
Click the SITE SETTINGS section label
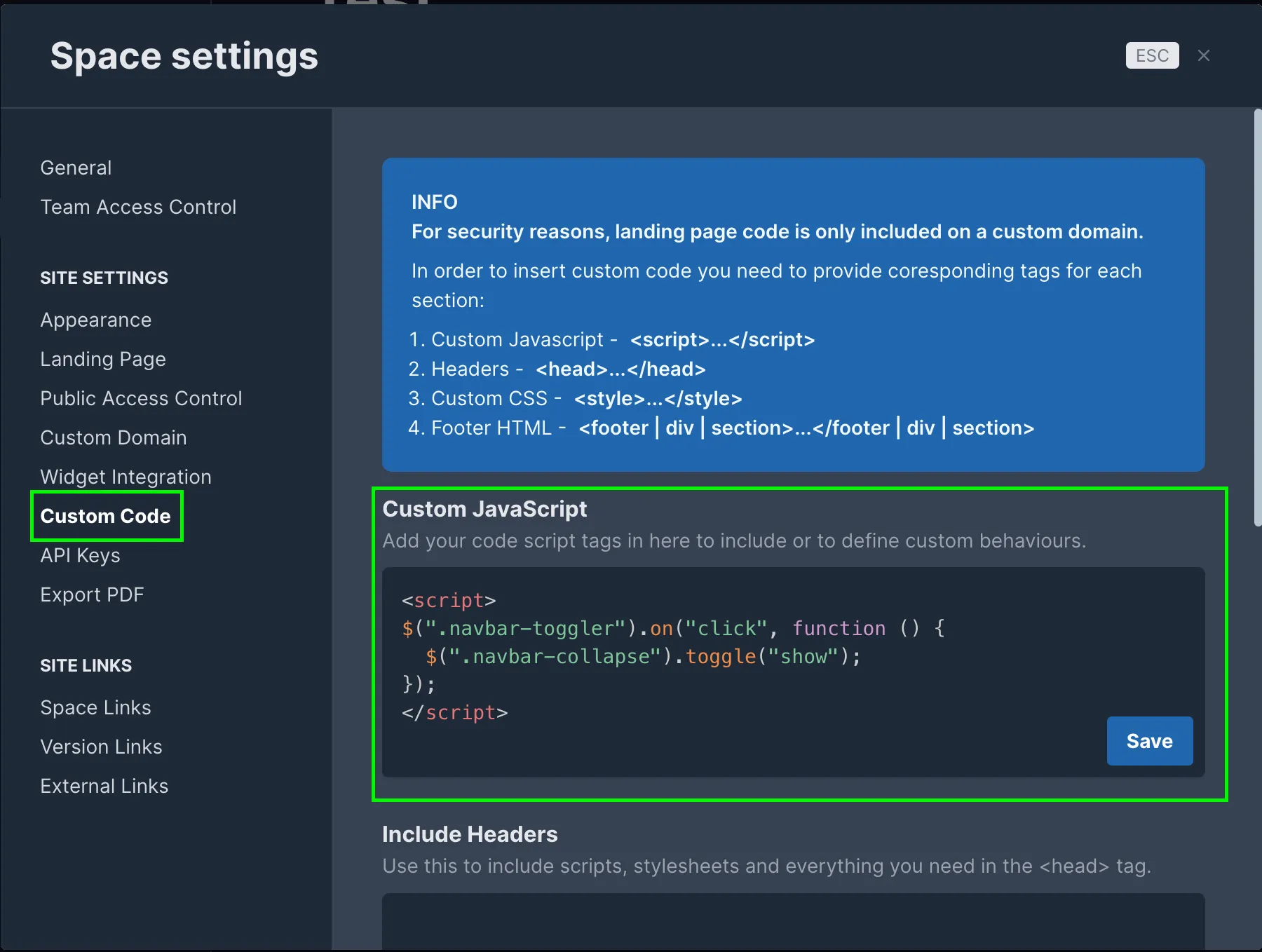(x=104, y=278)
